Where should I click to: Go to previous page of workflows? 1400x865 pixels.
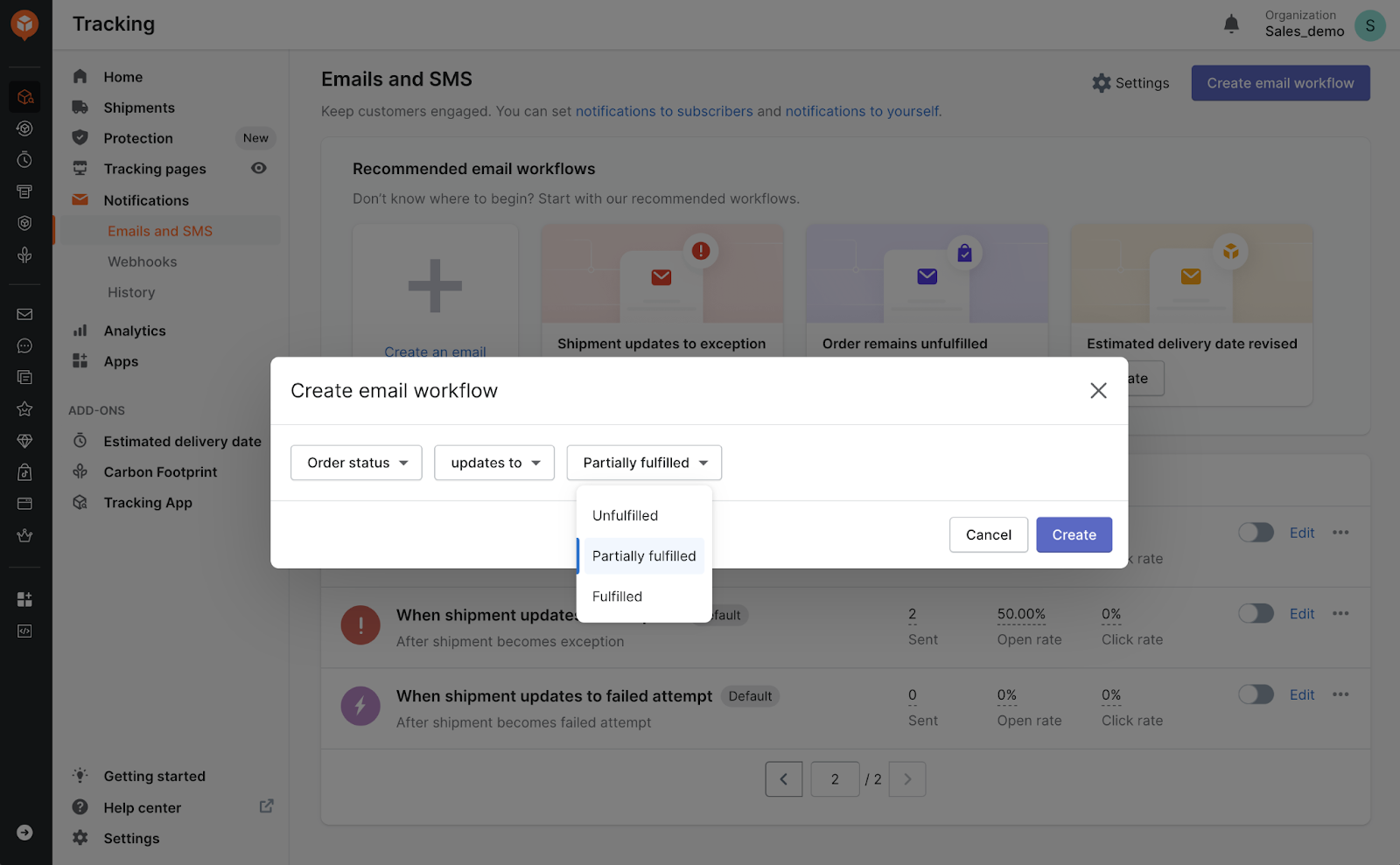click(x=784, y=779)
